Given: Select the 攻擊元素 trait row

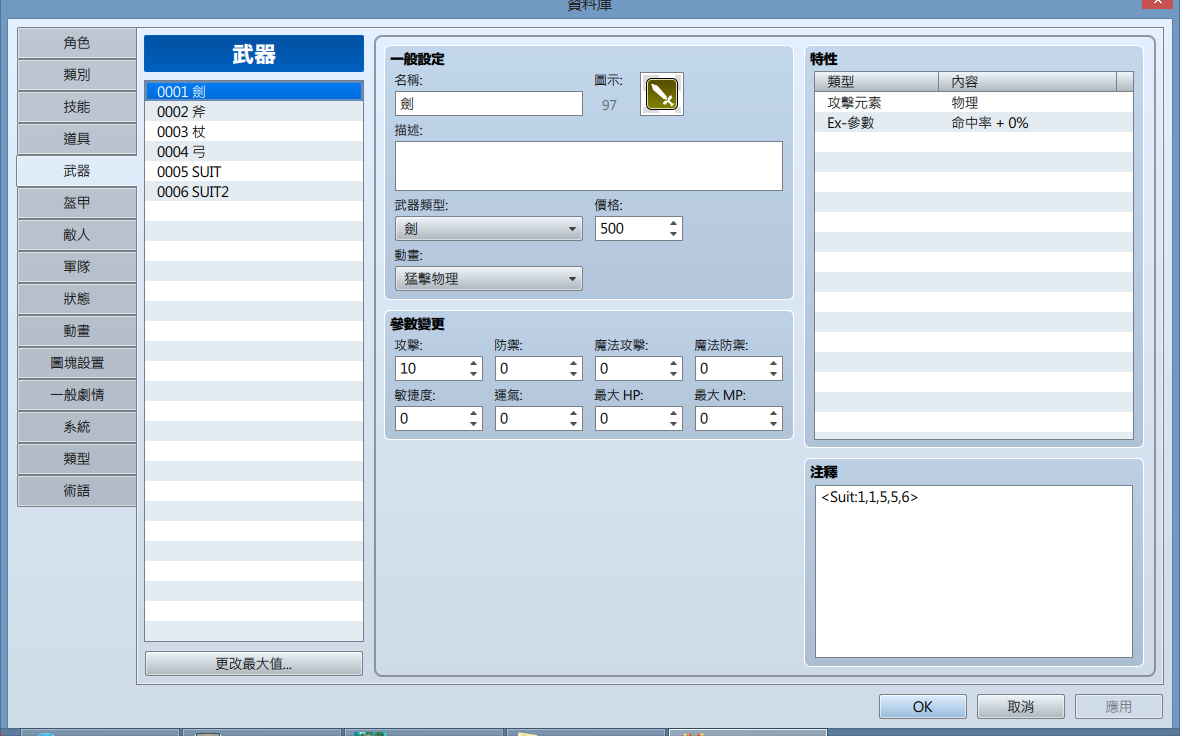Looking at the screenshot, I should [974, 102].
